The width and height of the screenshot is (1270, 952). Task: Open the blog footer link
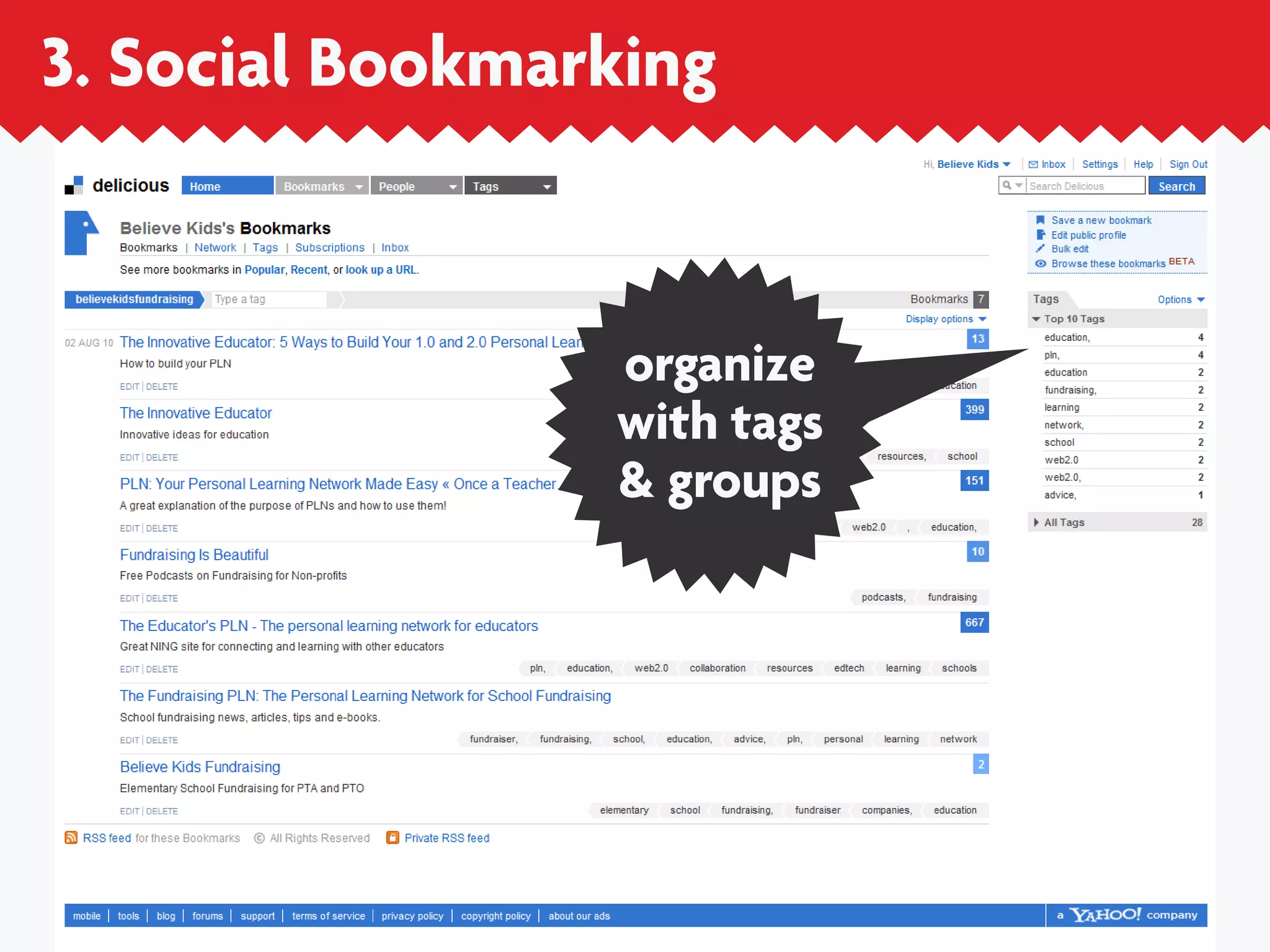tap(166, 915)
